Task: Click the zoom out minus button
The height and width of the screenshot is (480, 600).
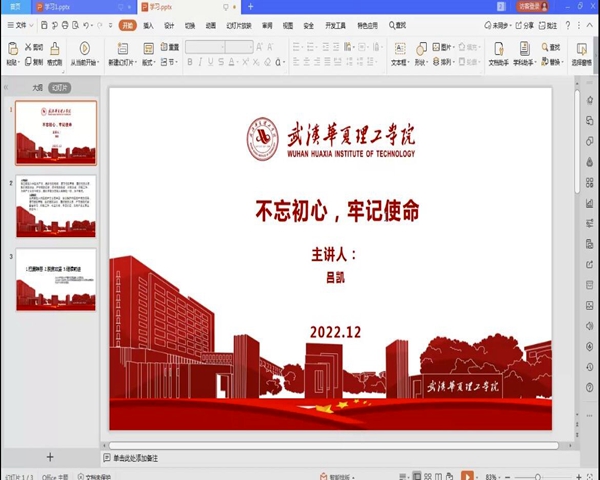Action: [508, 477]
